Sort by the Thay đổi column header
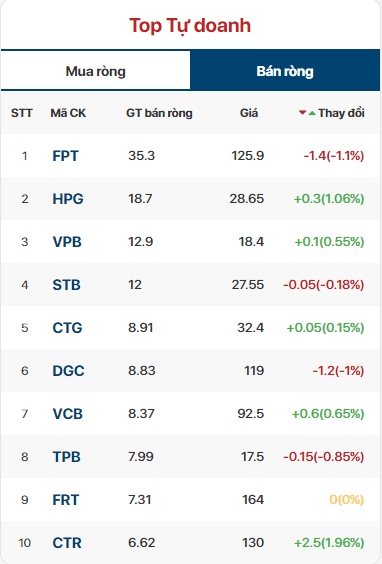 (341, 113)
